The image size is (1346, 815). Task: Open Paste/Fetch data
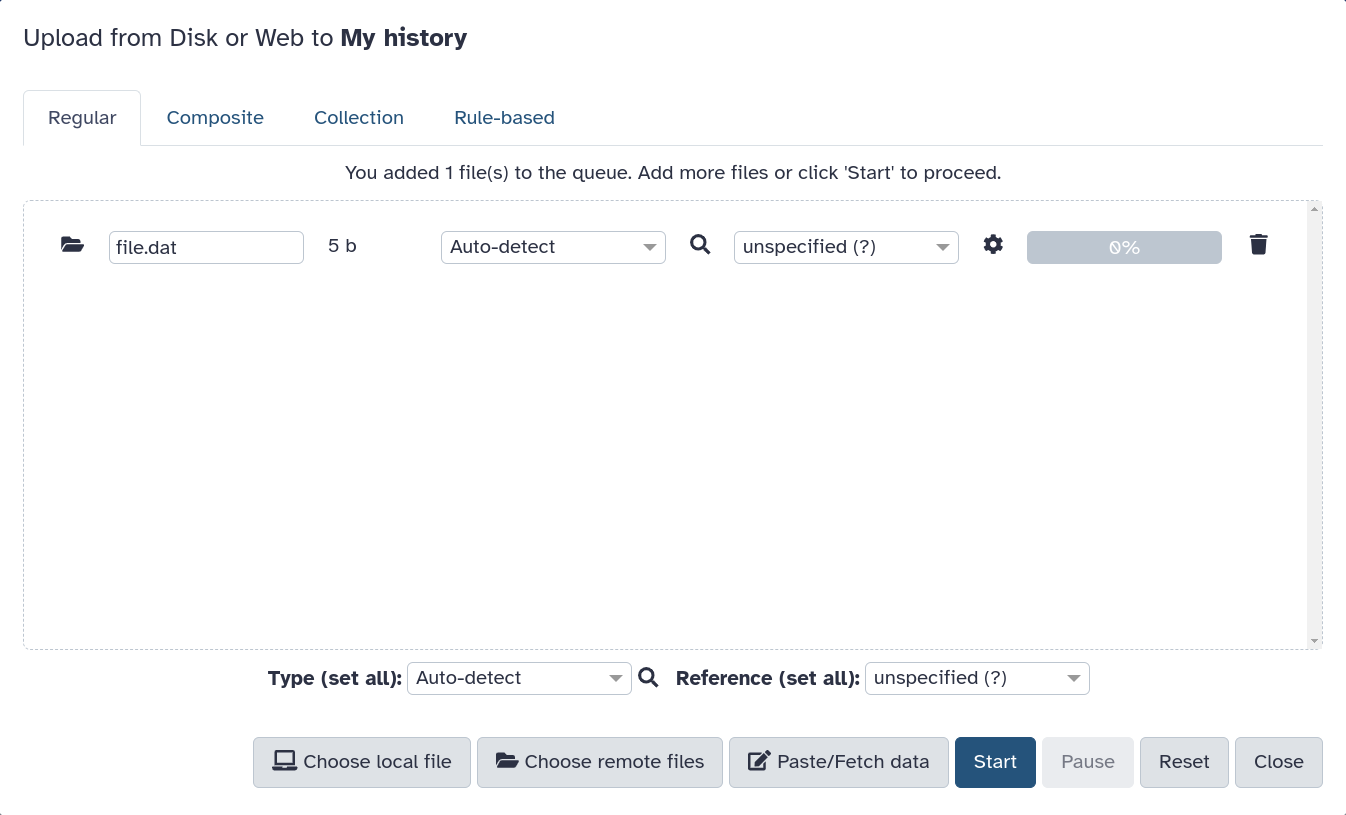[839, 762]
